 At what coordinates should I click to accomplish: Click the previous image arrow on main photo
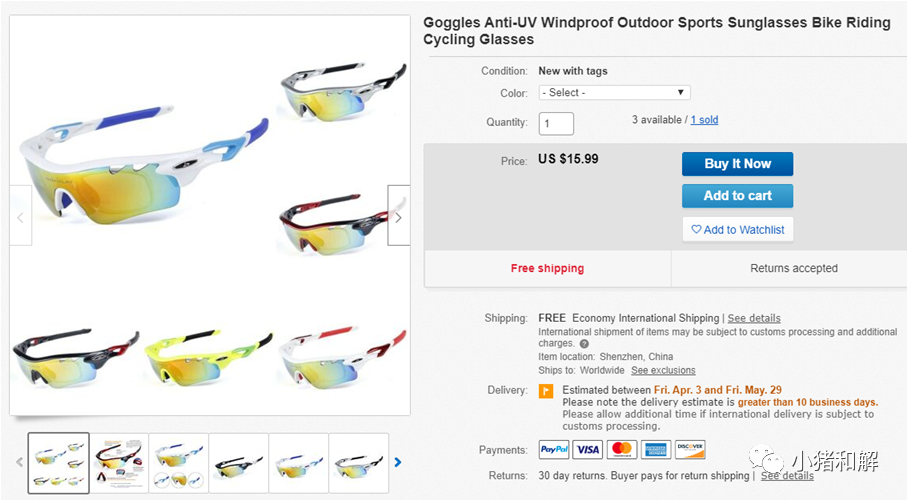click(21, 216)
